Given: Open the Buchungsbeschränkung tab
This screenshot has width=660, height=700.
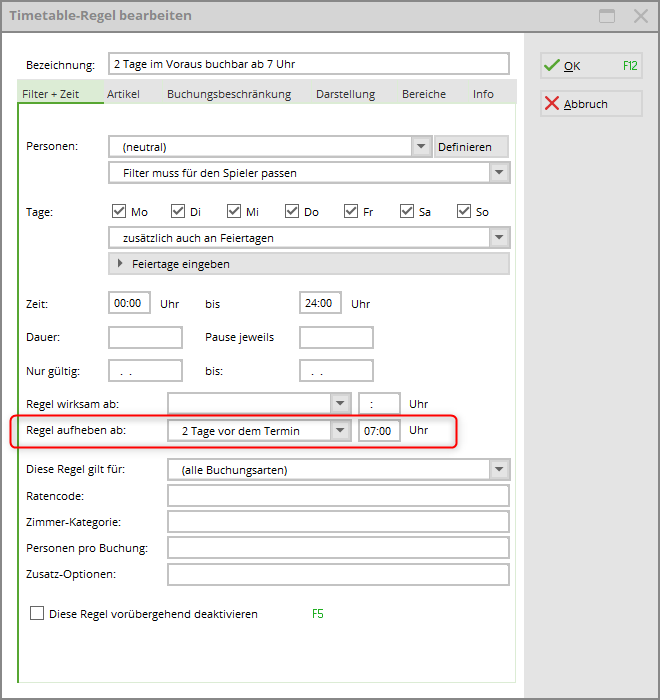Looking at the screenshot, I should [229, 94].
